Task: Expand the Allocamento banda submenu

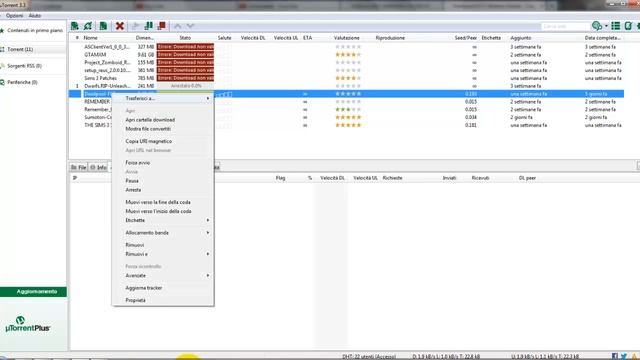Action: (x=163, y=233)
